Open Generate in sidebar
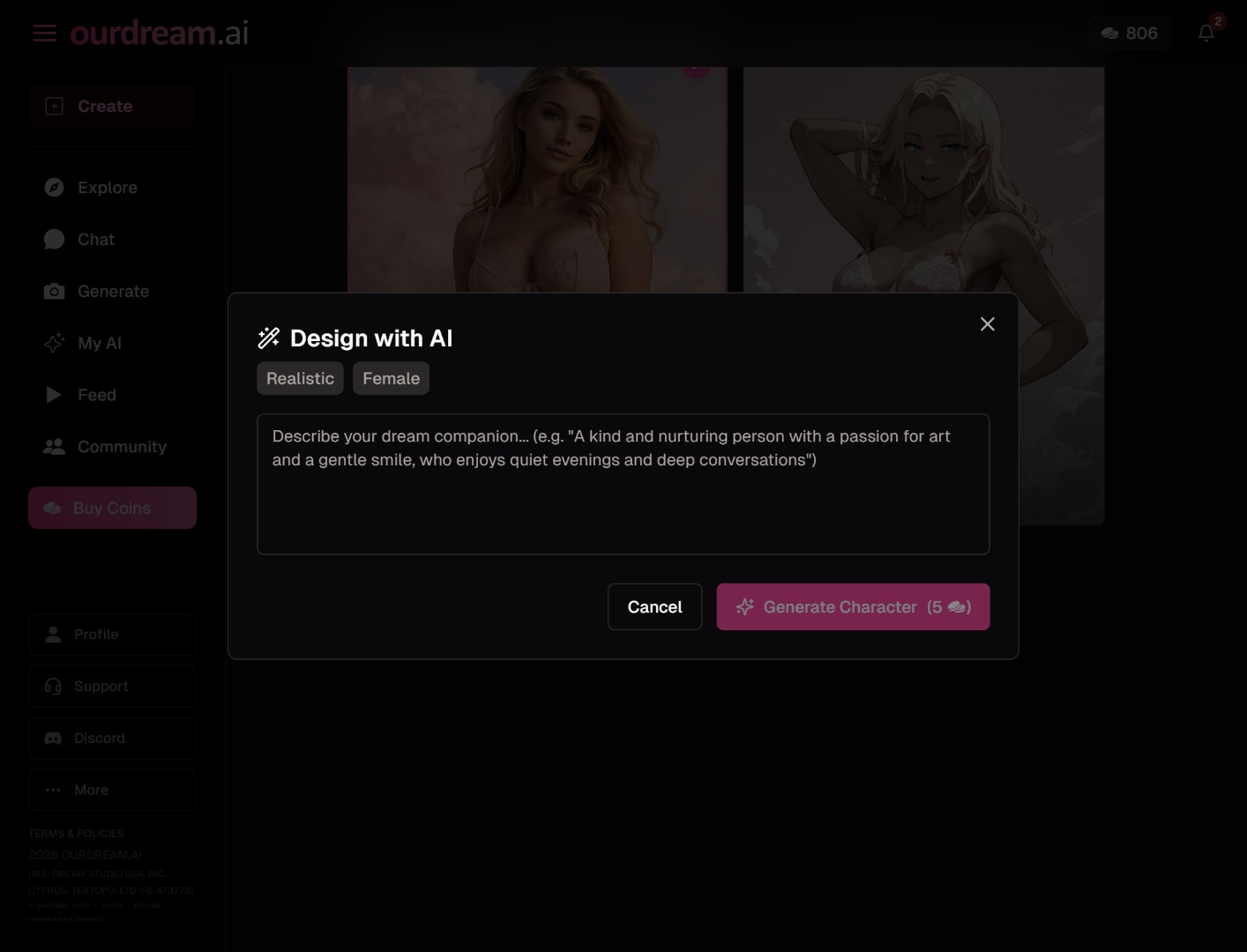The image size is (1247, 952). (x=112, y=291)
